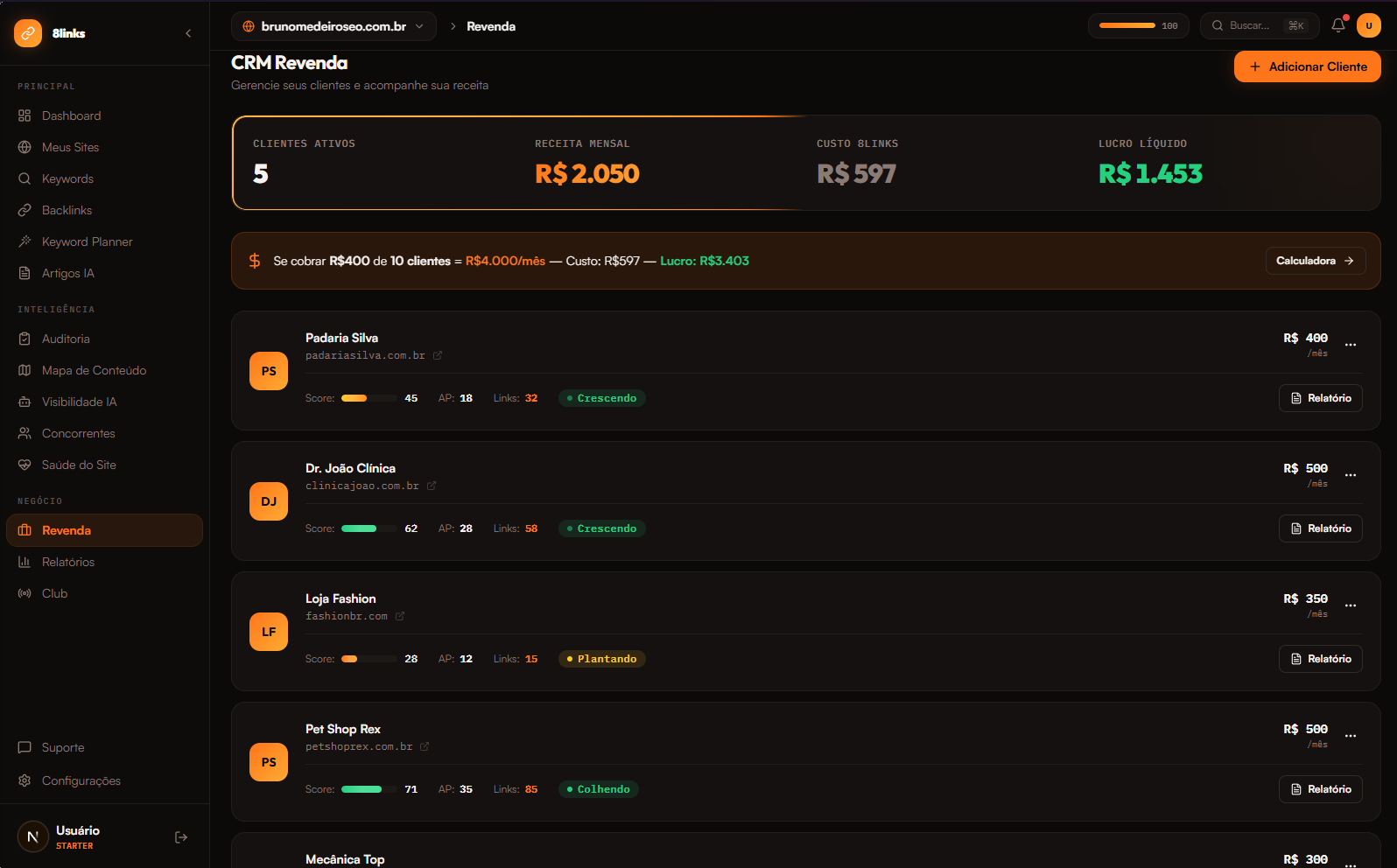Open Relatório for Loja Fashion
The height and width of the screenshot is (868, 1397).
(1321, 659)
